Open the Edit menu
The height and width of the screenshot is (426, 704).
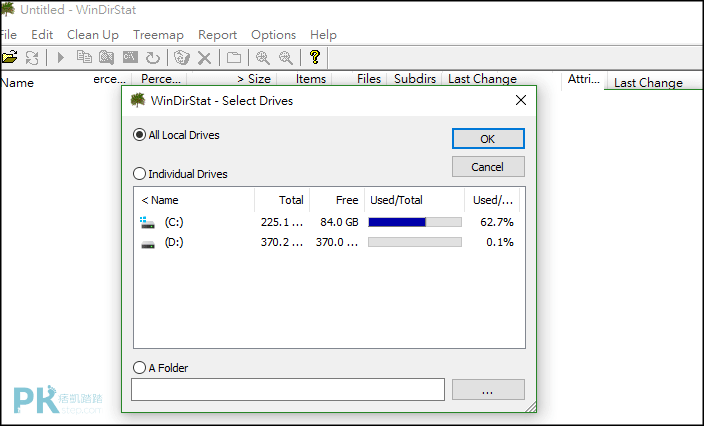point(42,35)
